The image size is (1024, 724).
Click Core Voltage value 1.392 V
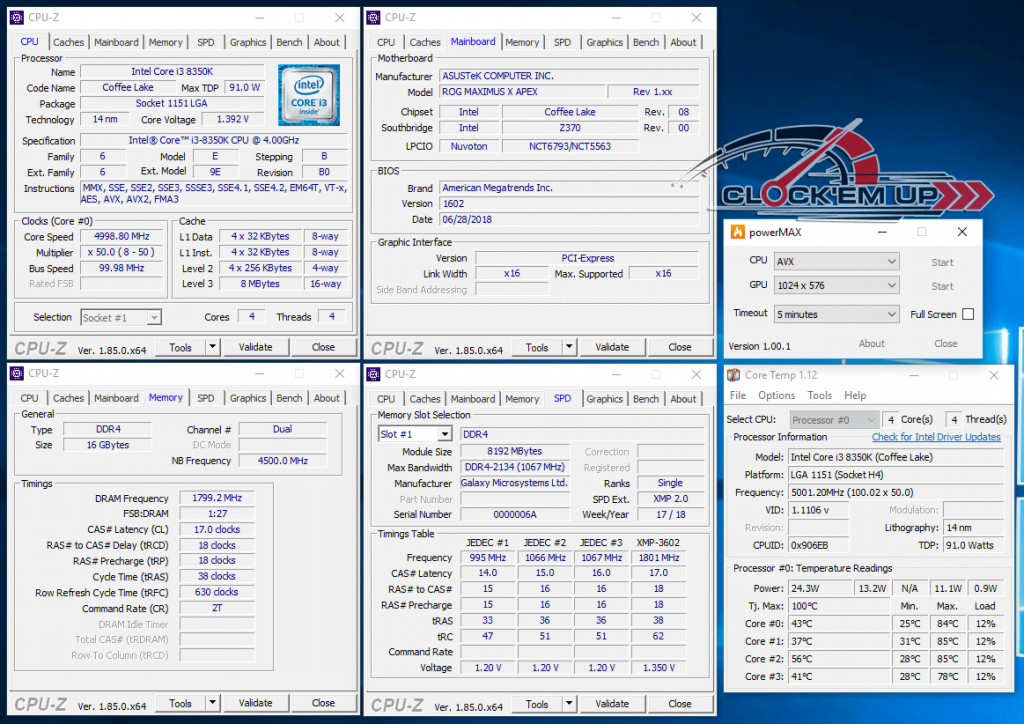pyautogui.click(x=232, y=119)
